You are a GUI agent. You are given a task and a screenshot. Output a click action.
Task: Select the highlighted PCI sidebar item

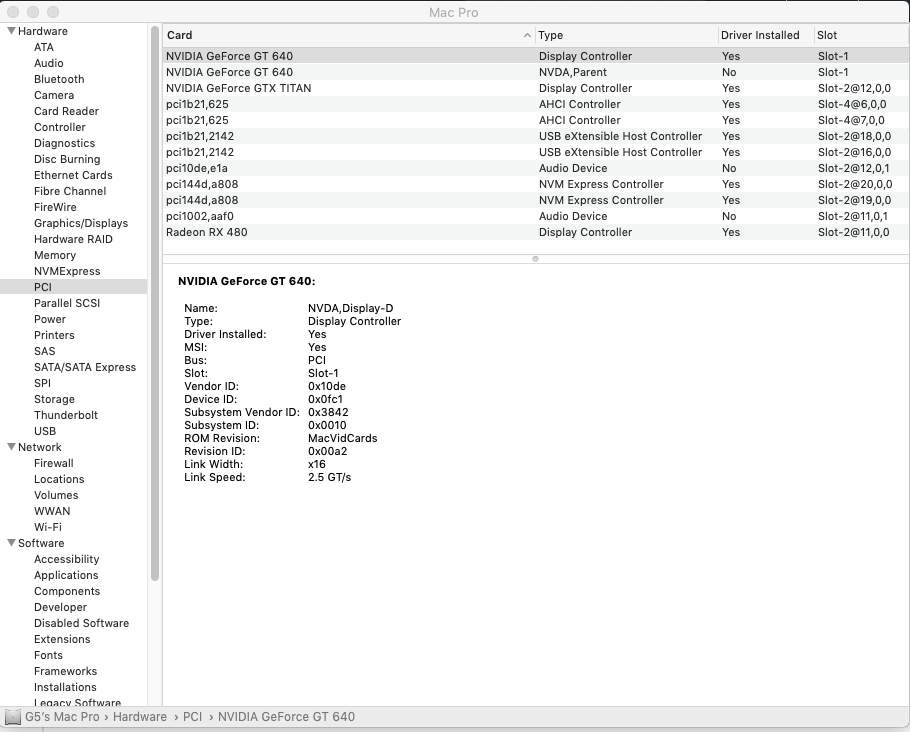pyautogui.click(x=74, y=287)
